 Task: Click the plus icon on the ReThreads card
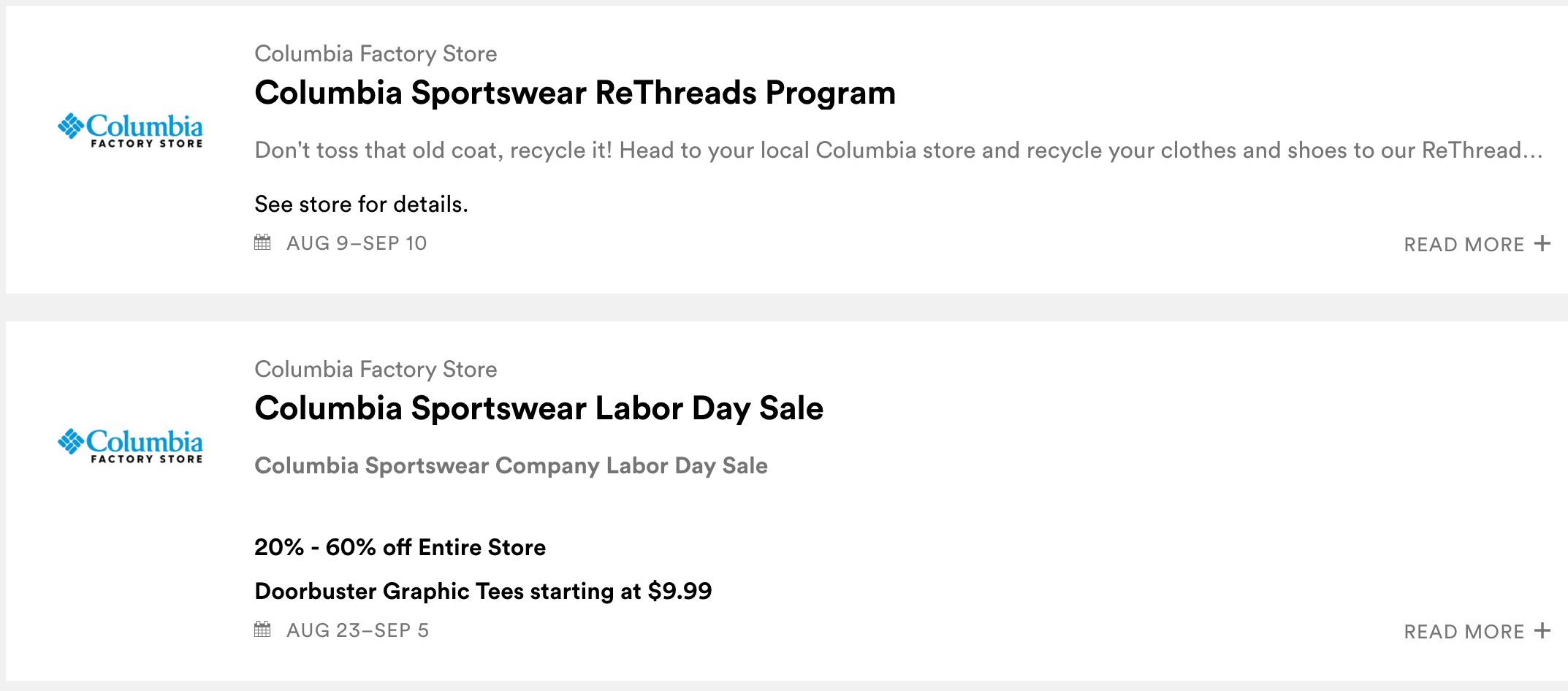1542,243
